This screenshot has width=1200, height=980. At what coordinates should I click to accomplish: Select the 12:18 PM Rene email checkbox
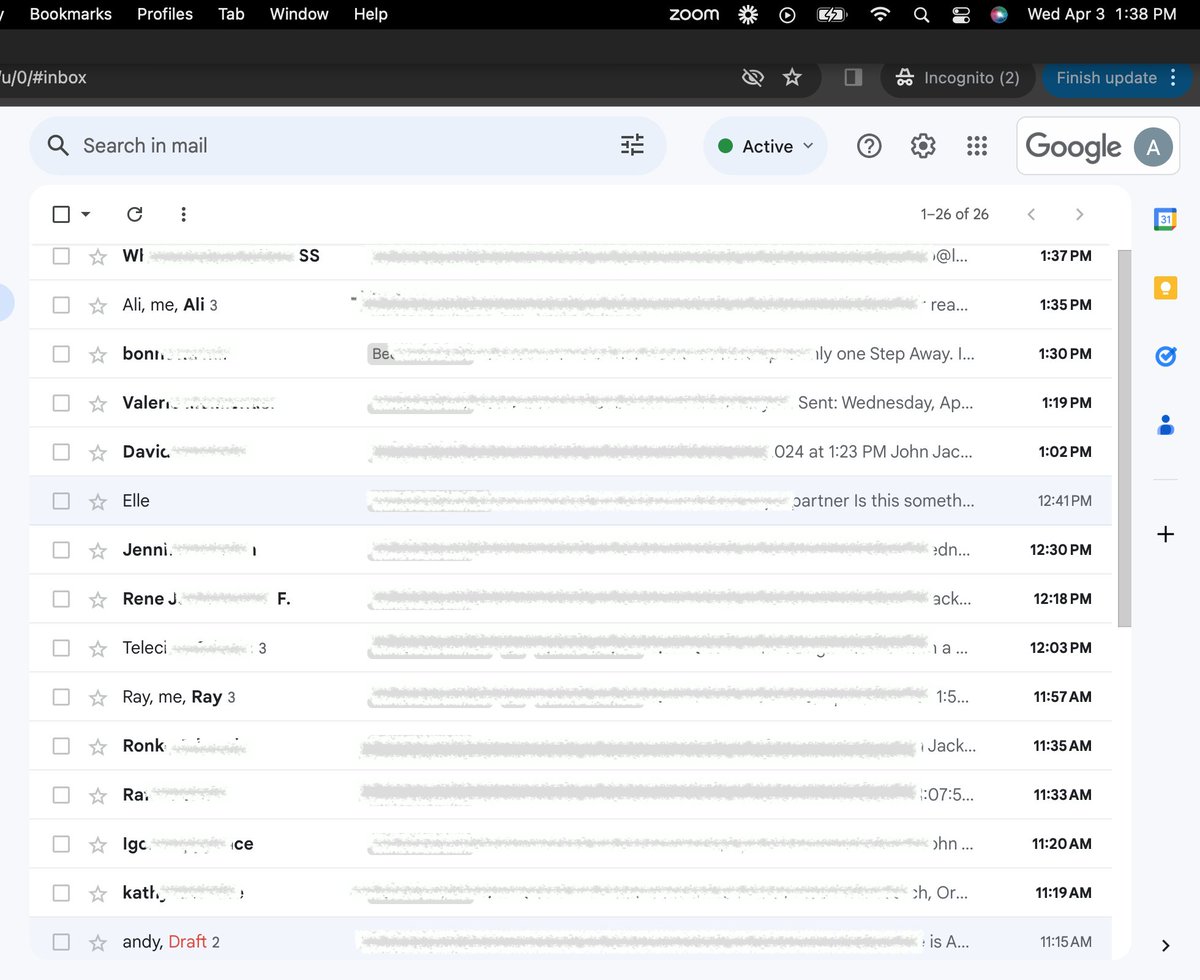61,599
